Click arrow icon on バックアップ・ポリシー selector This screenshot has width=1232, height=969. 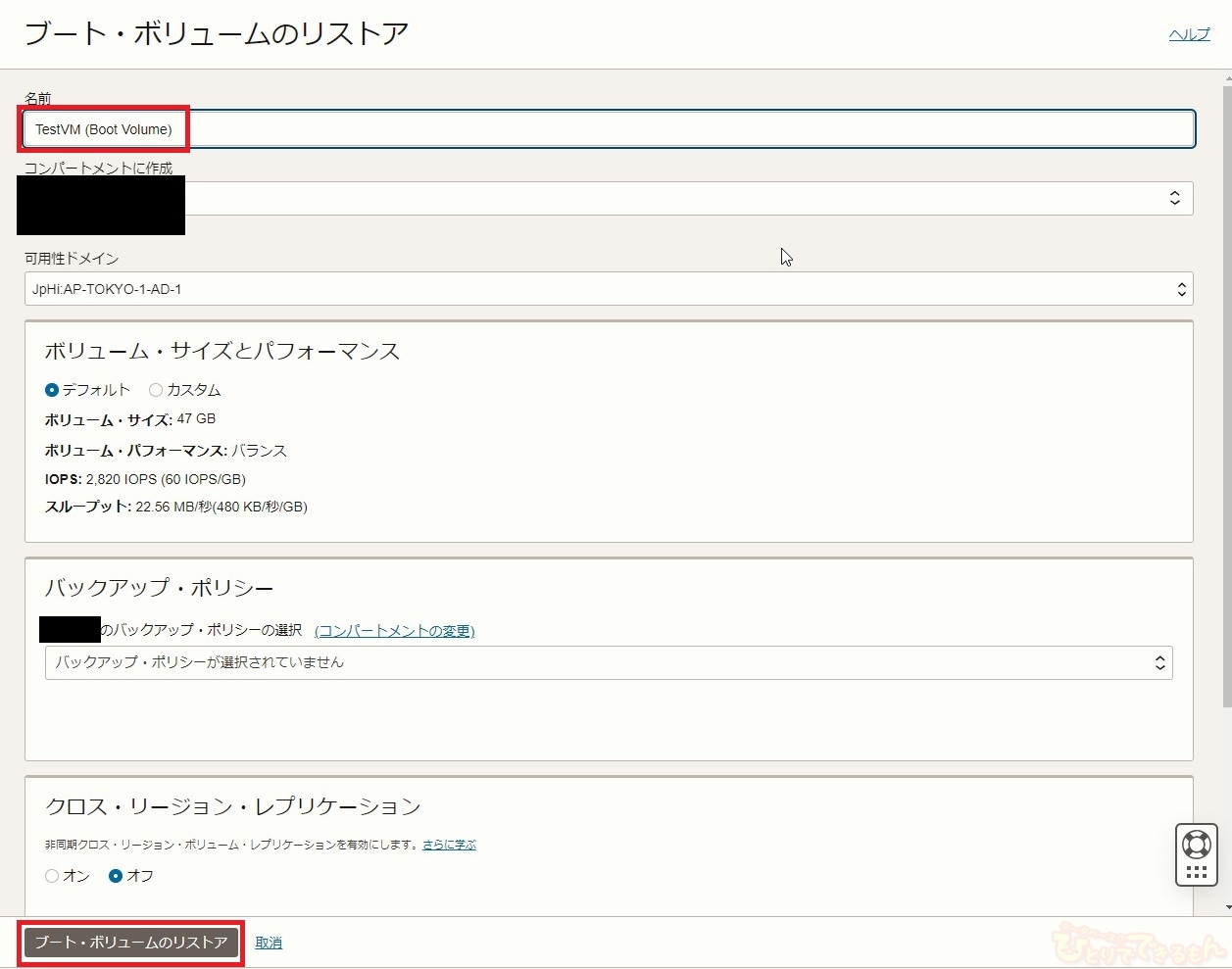pos(1159,663)
